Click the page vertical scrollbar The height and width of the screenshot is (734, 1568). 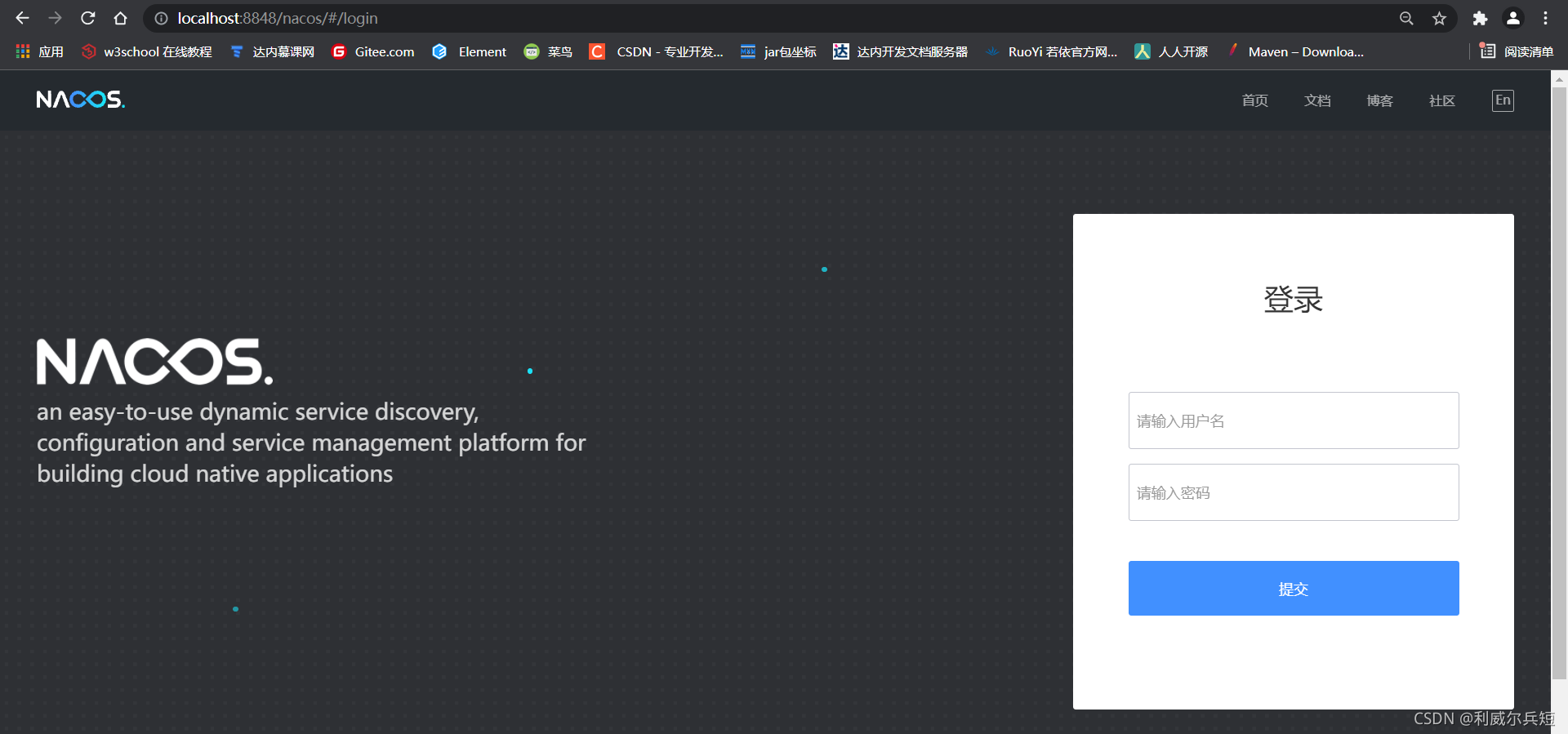[1559, 384]
